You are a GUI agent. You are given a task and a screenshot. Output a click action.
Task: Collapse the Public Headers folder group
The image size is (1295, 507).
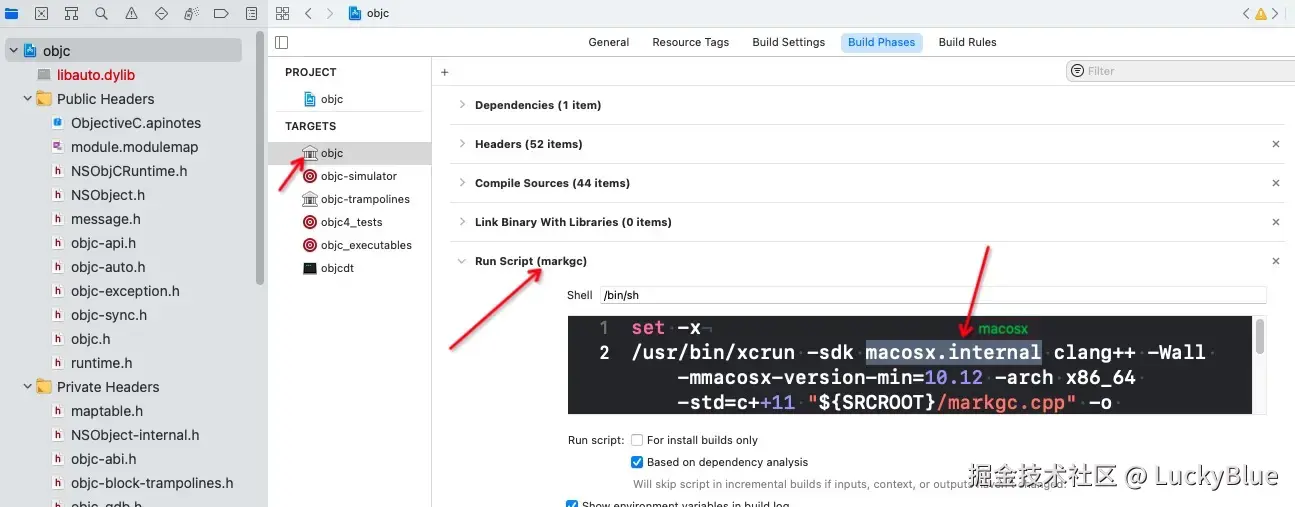[28, 99]
